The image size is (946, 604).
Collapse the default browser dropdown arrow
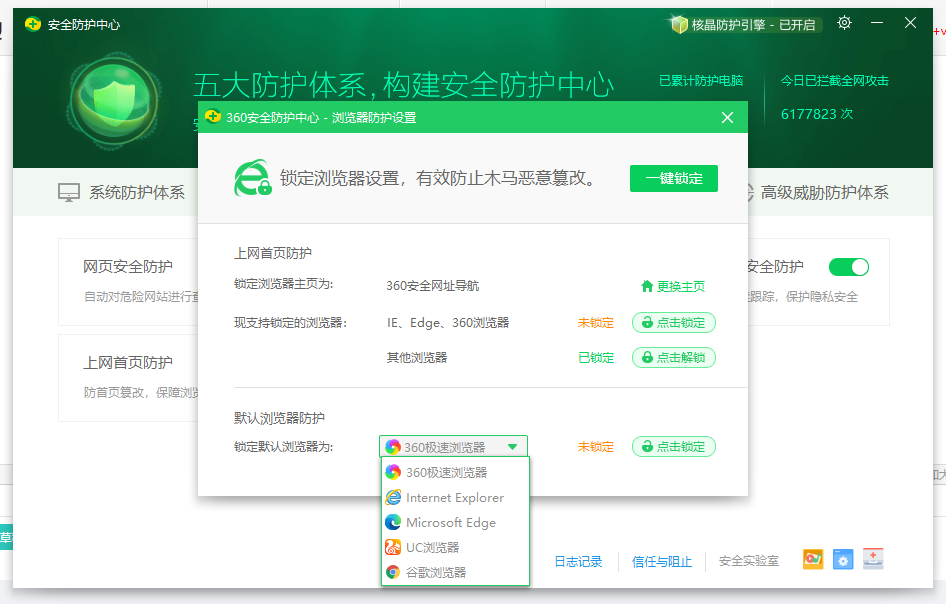pyautogui.click(x=512, y=447)
